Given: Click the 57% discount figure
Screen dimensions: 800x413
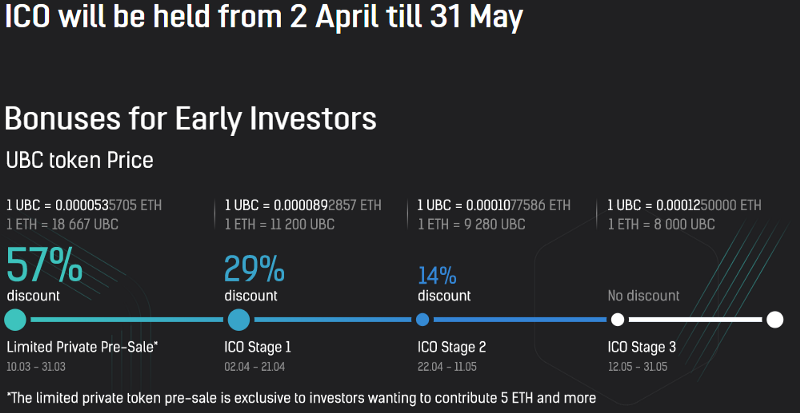Looking at the screenshot, I should (x=44, y=265).
